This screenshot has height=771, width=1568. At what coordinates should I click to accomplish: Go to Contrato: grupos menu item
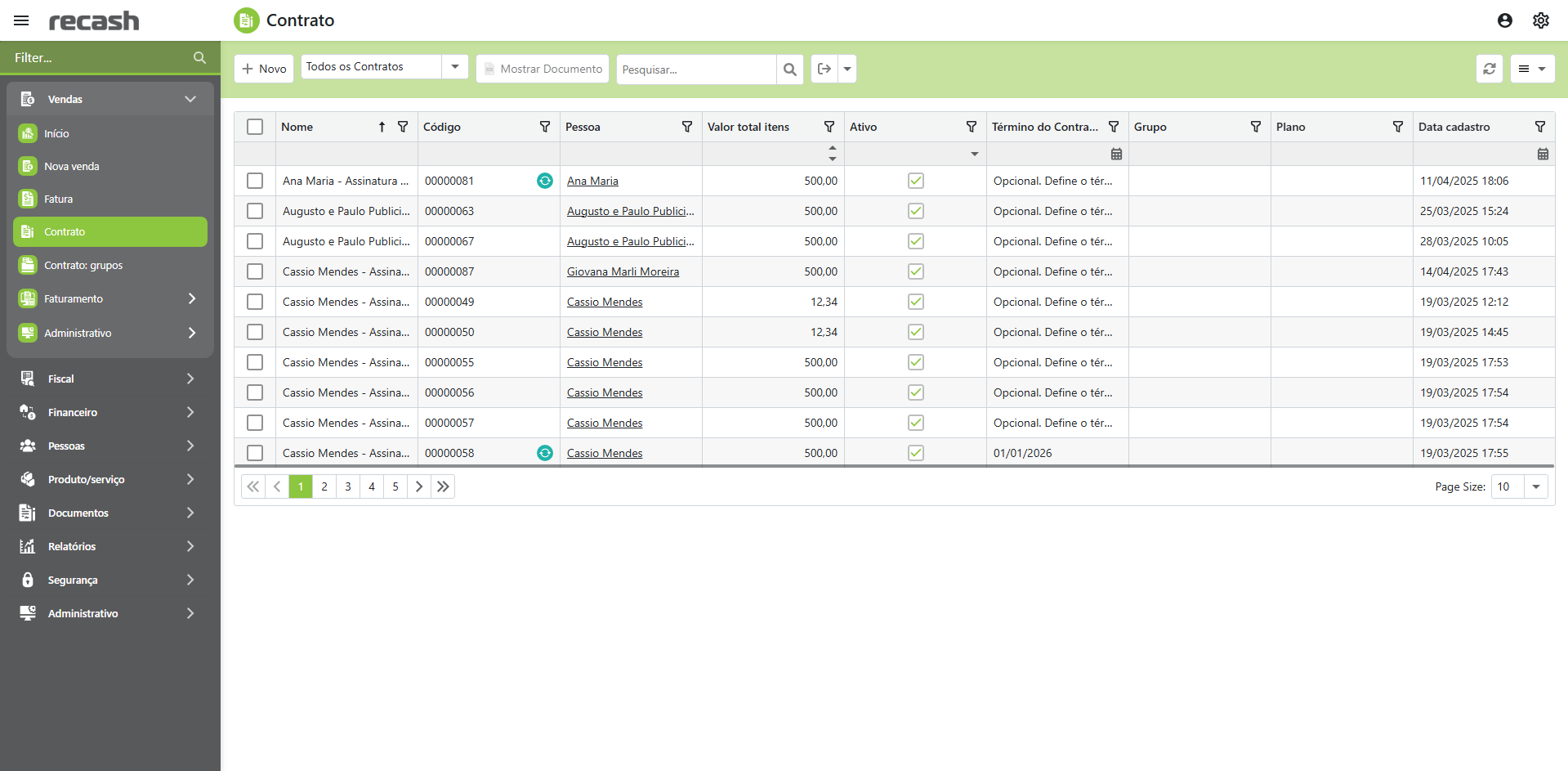[83, 265]
